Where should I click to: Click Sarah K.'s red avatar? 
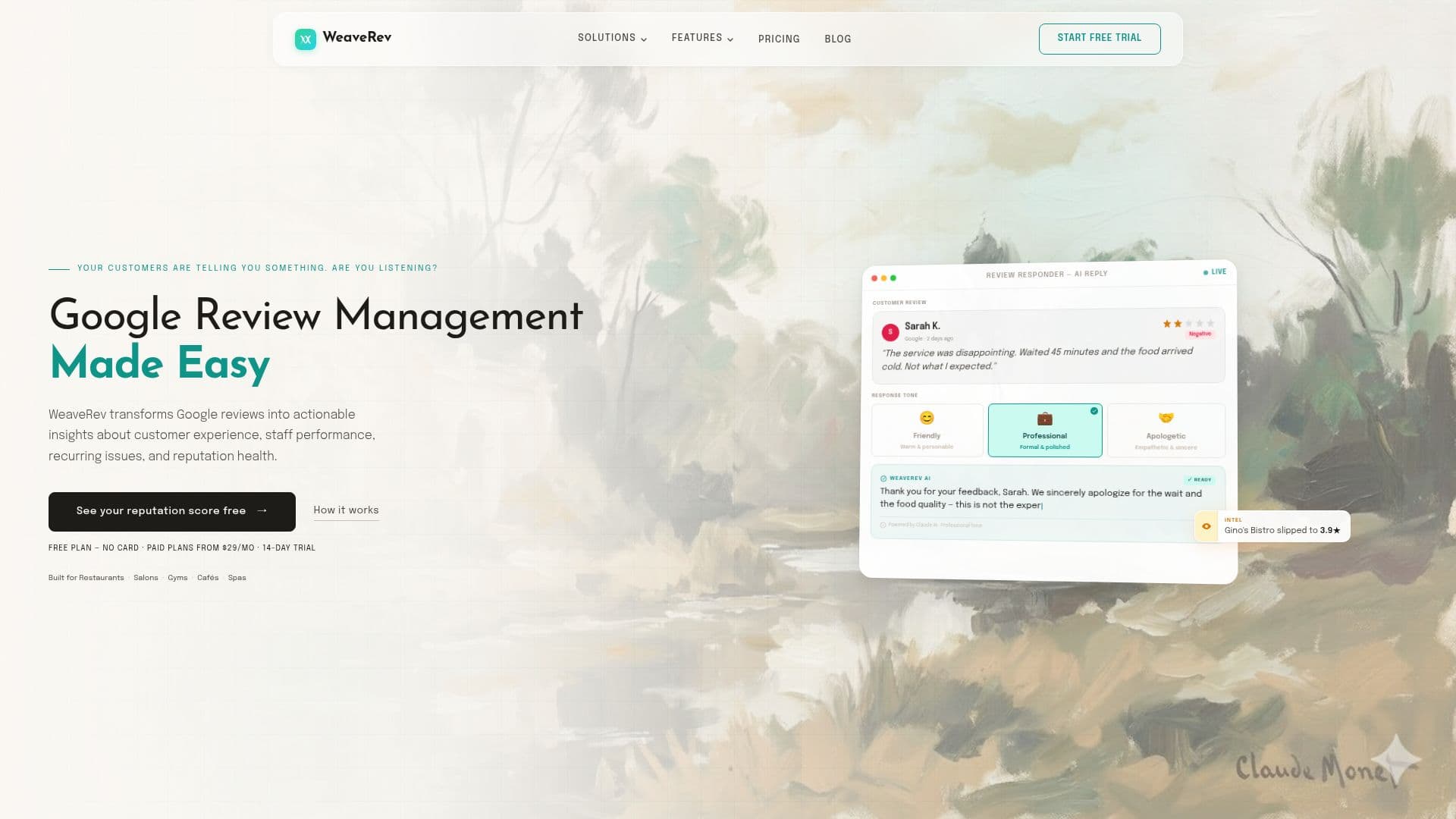coord(890,331)
